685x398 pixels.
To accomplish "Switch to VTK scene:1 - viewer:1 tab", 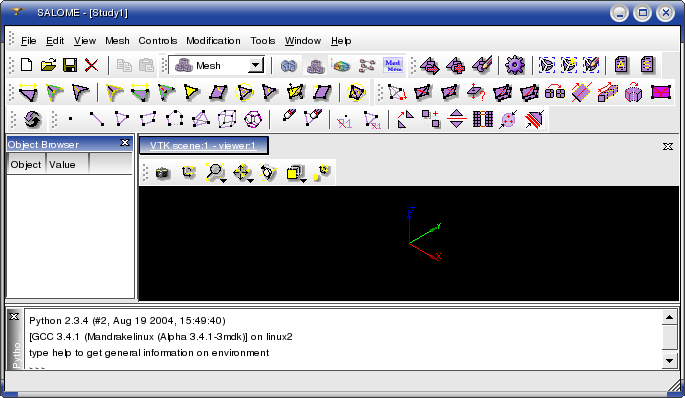I will click(x=203, y=145).
